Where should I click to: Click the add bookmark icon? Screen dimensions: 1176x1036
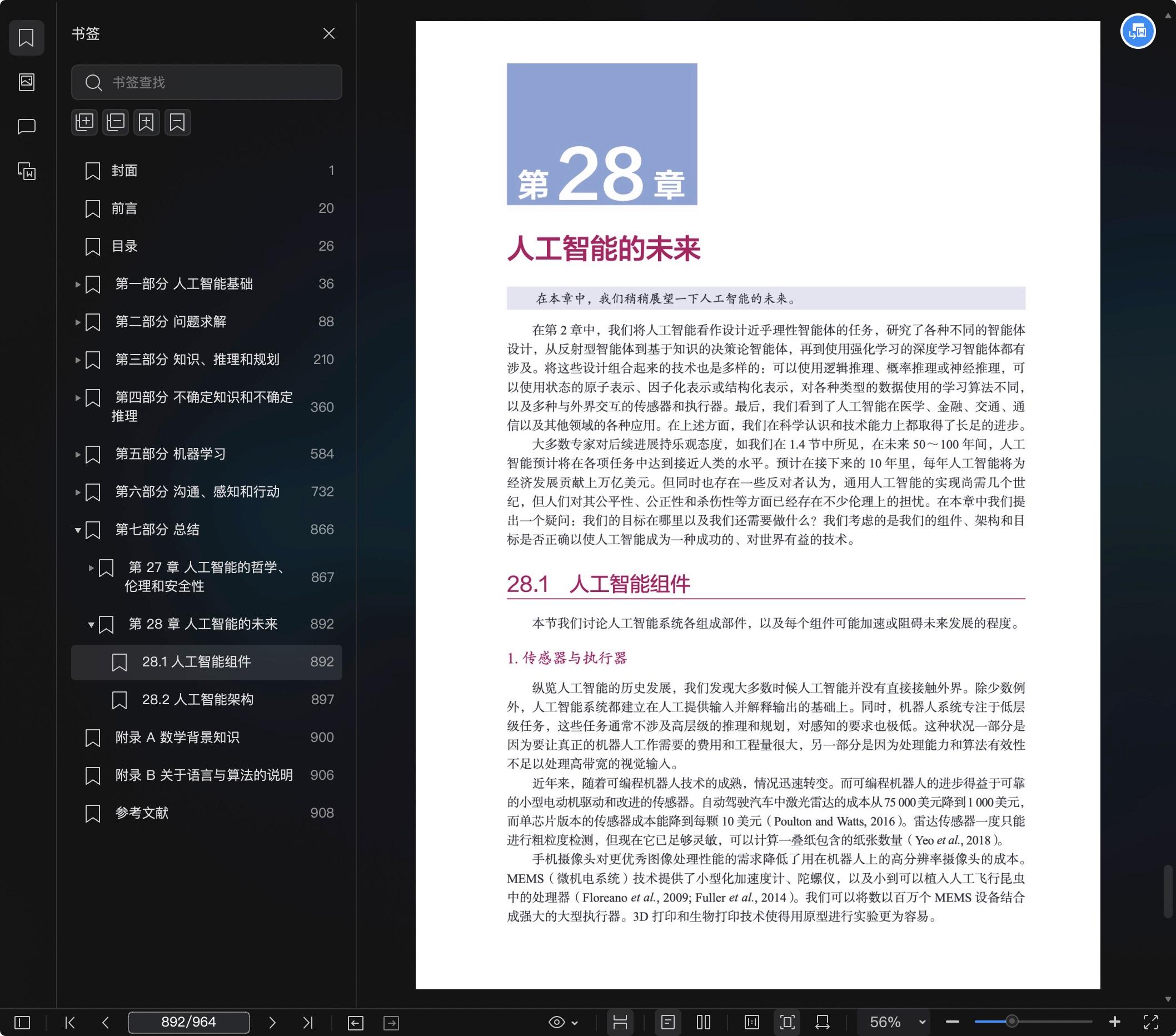pos(147,122)
